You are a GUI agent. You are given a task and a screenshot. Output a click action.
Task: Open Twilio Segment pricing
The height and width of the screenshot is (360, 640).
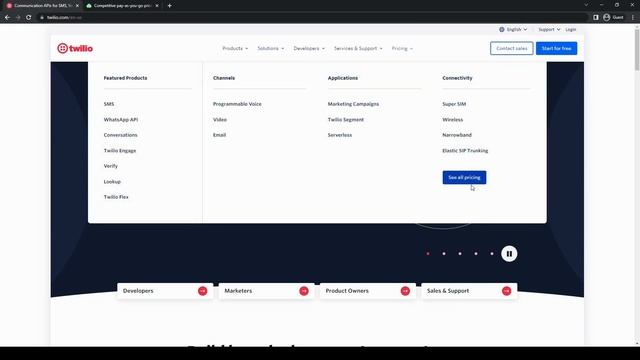(x=346, y=120)
